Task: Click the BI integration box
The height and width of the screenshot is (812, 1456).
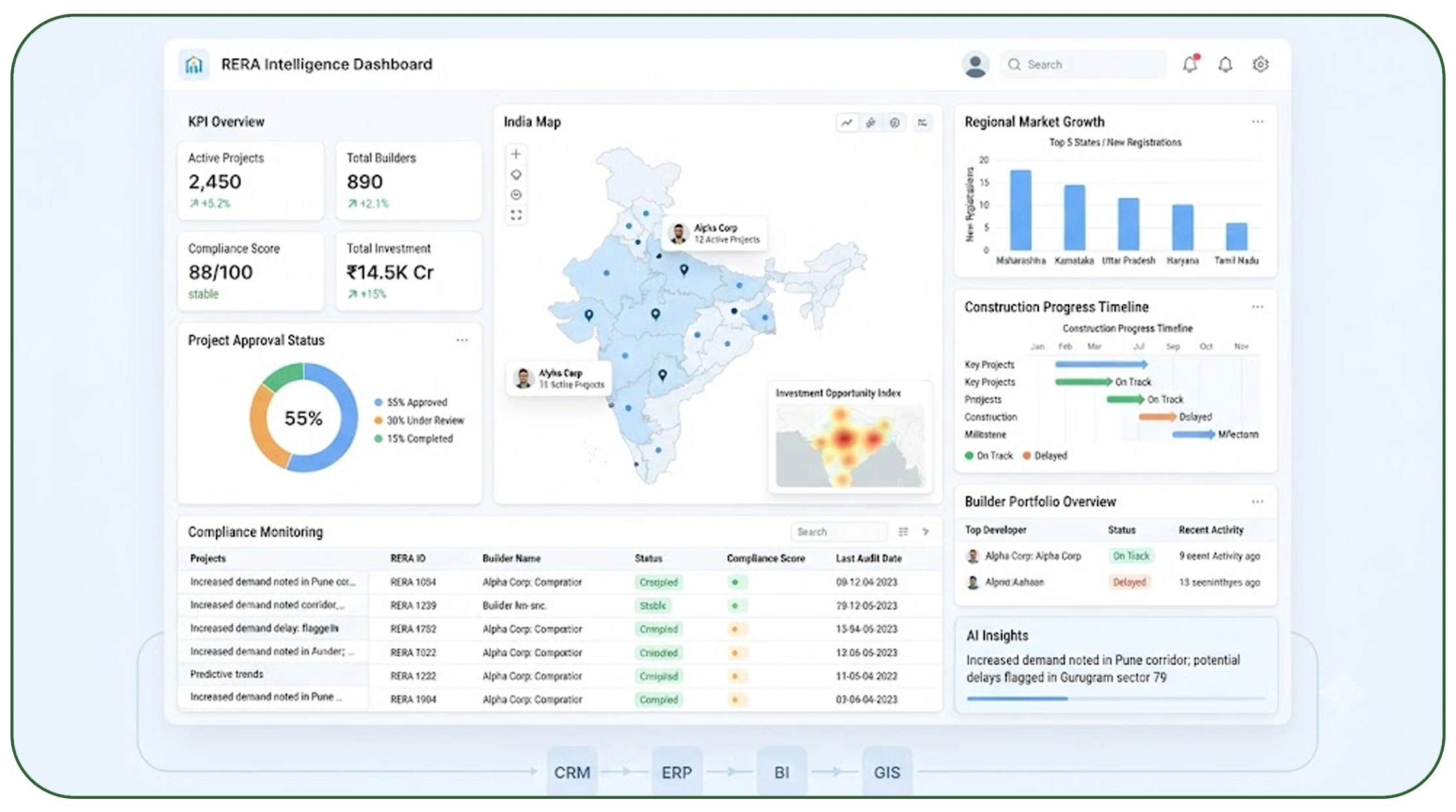Action: point(781,772)
